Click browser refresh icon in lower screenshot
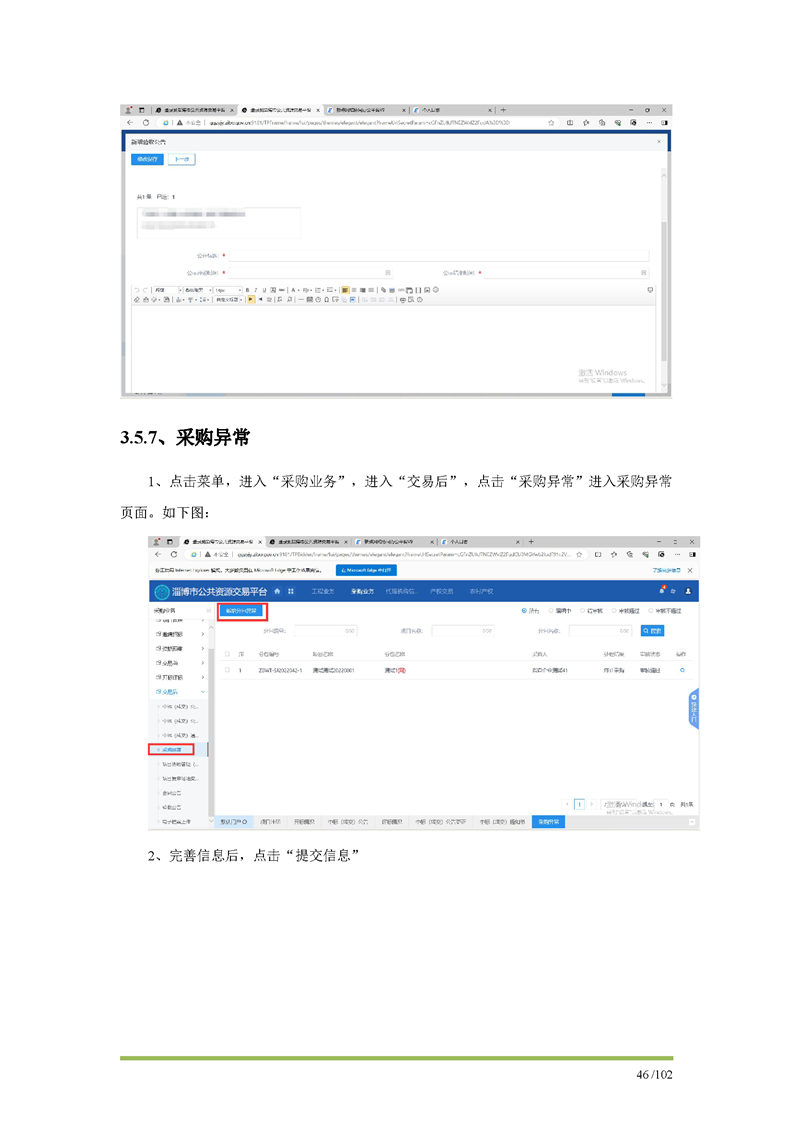This screenshot has width=793, height=1122. coord(174,553)
